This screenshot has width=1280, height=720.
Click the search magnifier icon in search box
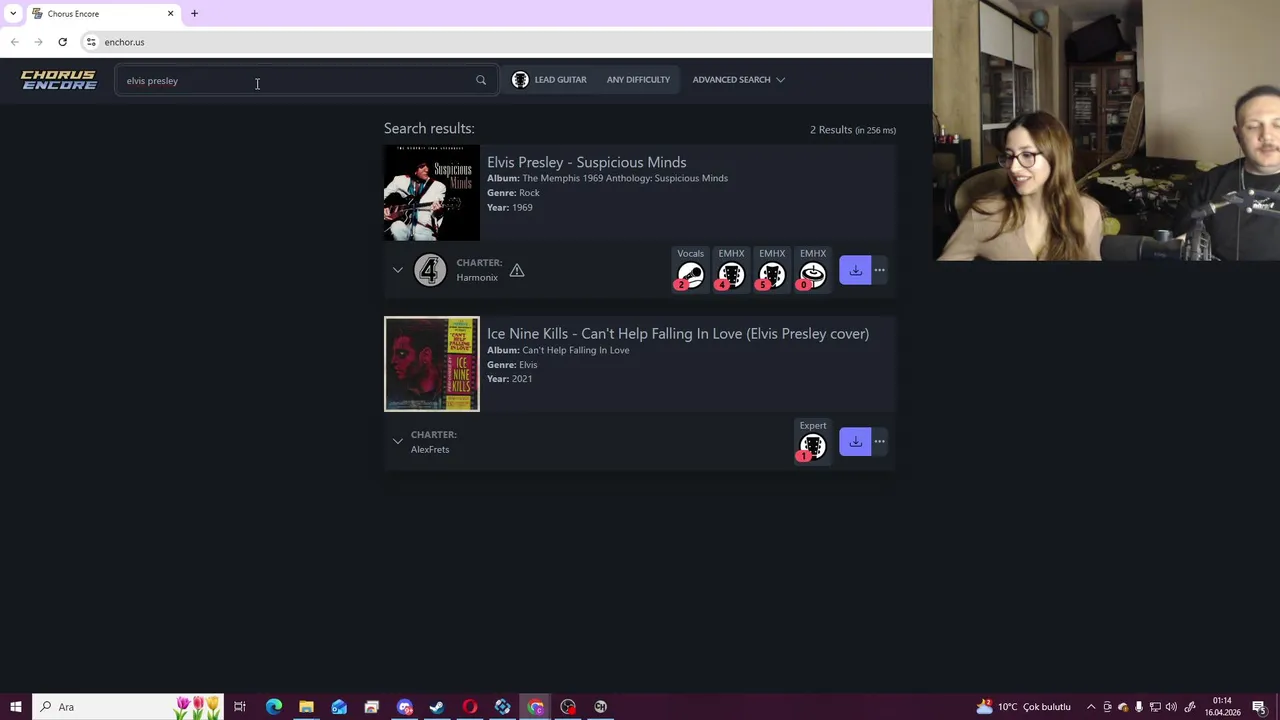pyautogui.click(x=481, y=80)
